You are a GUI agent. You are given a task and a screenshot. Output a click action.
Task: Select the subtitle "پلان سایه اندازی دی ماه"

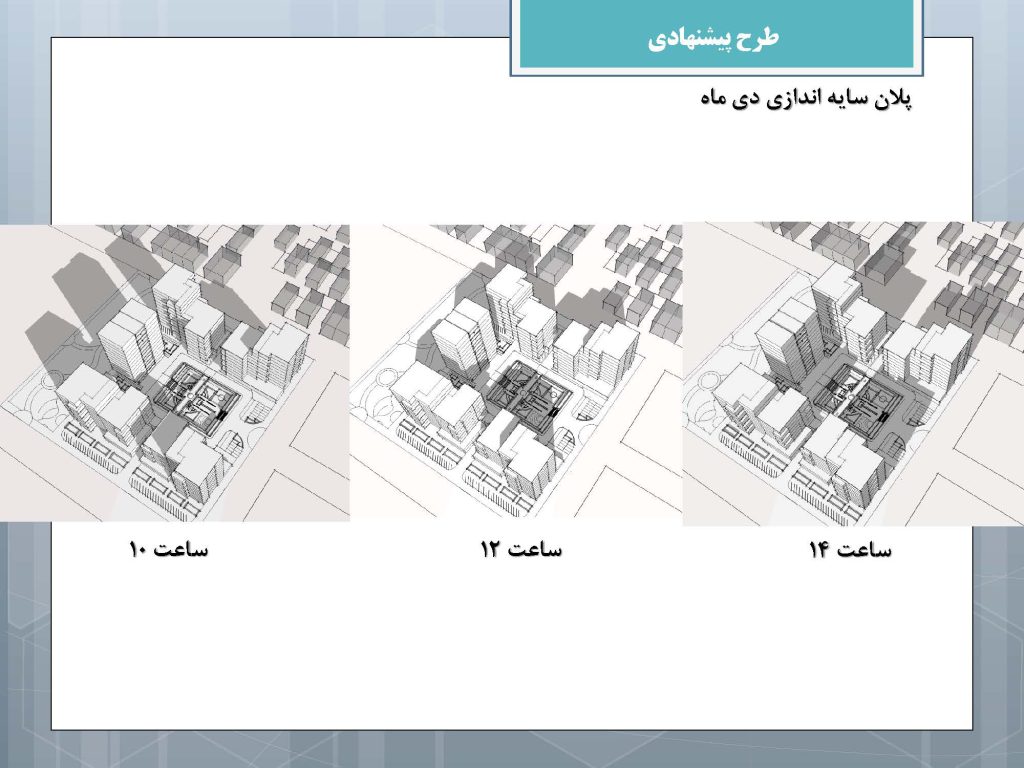(x=806, y=100)
